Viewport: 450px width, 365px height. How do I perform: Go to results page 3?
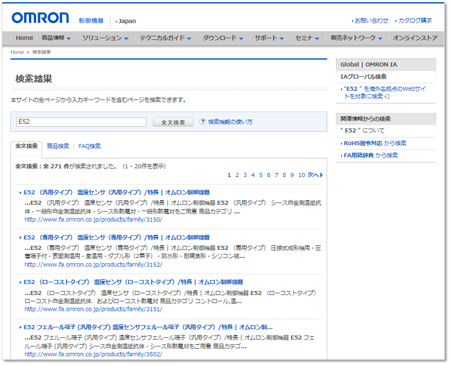[x=245, y=175]
